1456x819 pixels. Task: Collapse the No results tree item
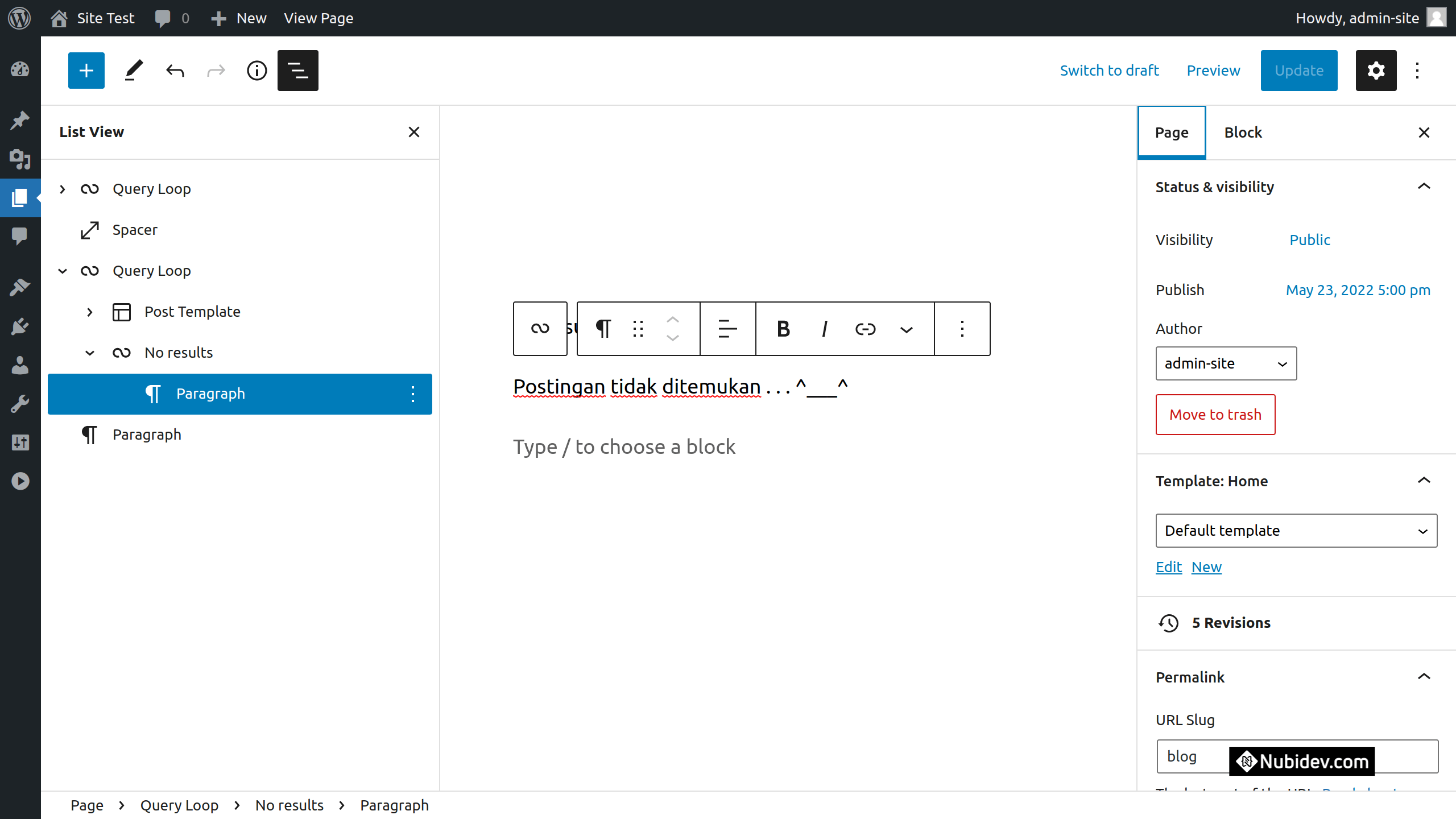[90, 353]
